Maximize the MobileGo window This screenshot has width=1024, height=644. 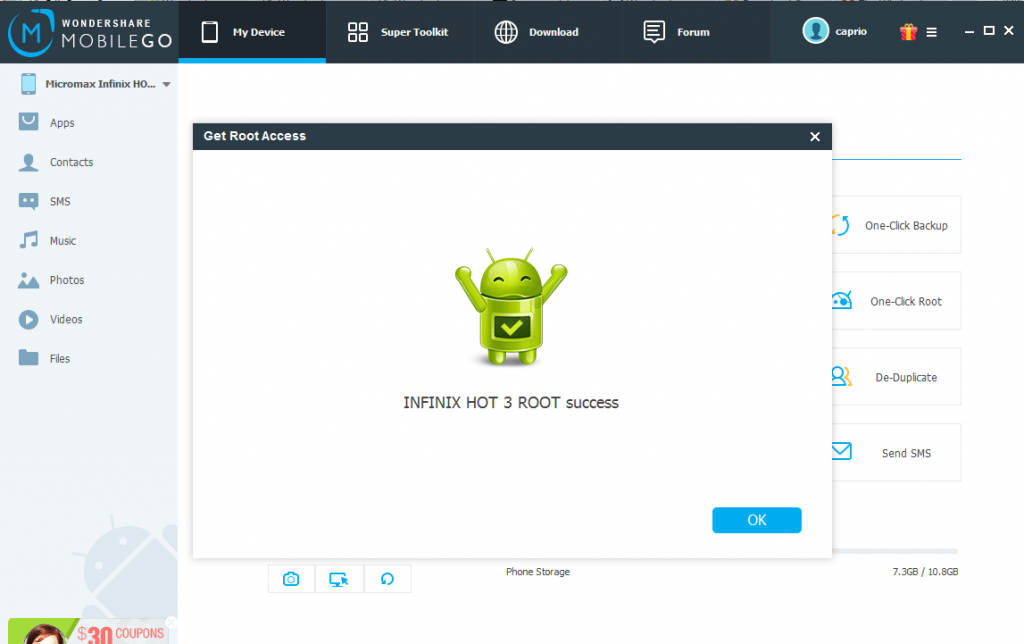(989, 31)
